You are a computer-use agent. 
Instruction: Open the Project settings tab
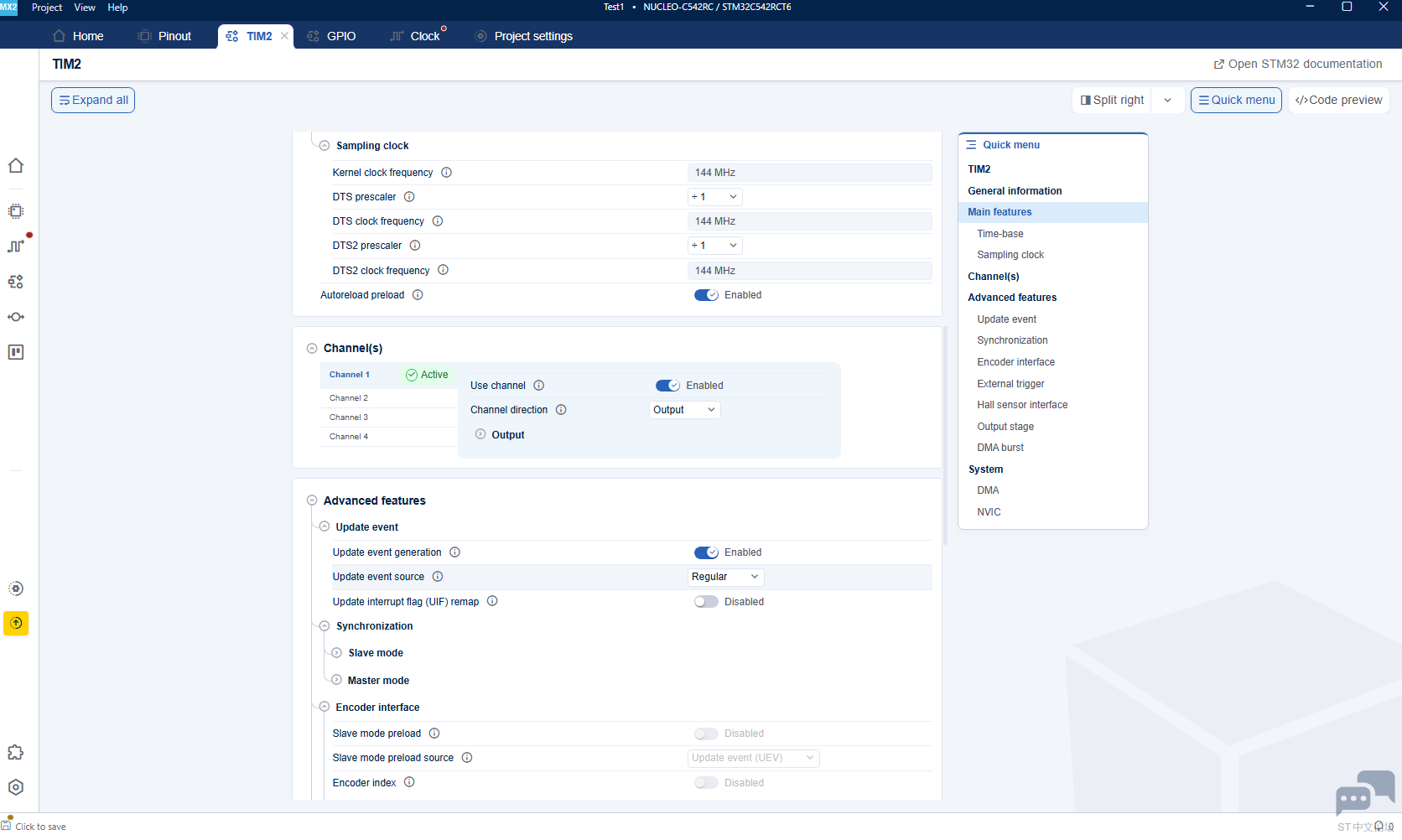(524, 36)
